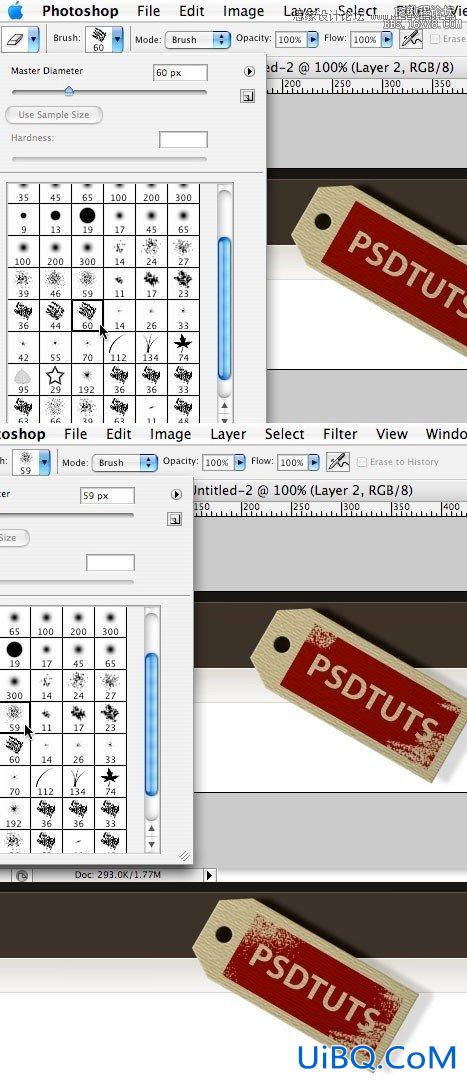Select the outlined star 29 brush preset
The width and height of the screenshot is (467, 1082).
[56, 379]
